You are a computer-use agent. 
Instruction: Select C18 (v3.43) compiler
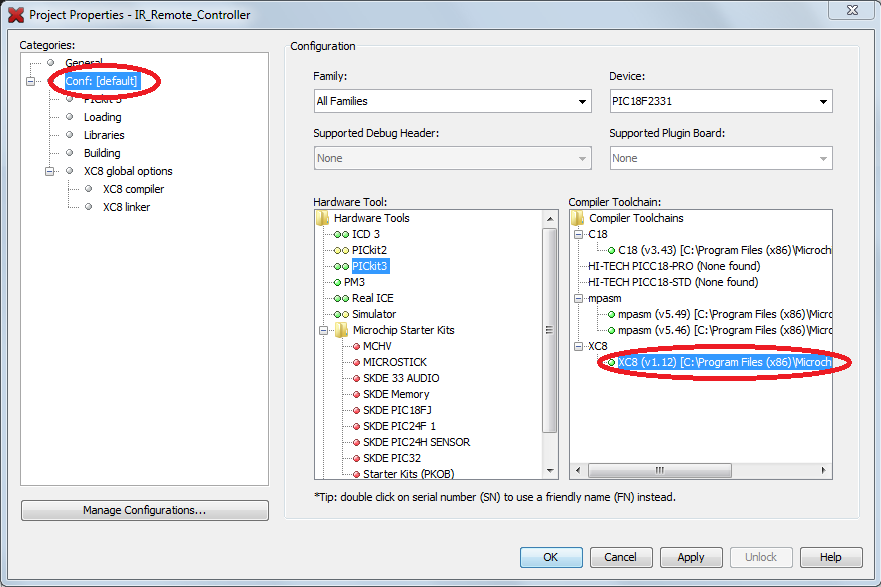point(724,250)
